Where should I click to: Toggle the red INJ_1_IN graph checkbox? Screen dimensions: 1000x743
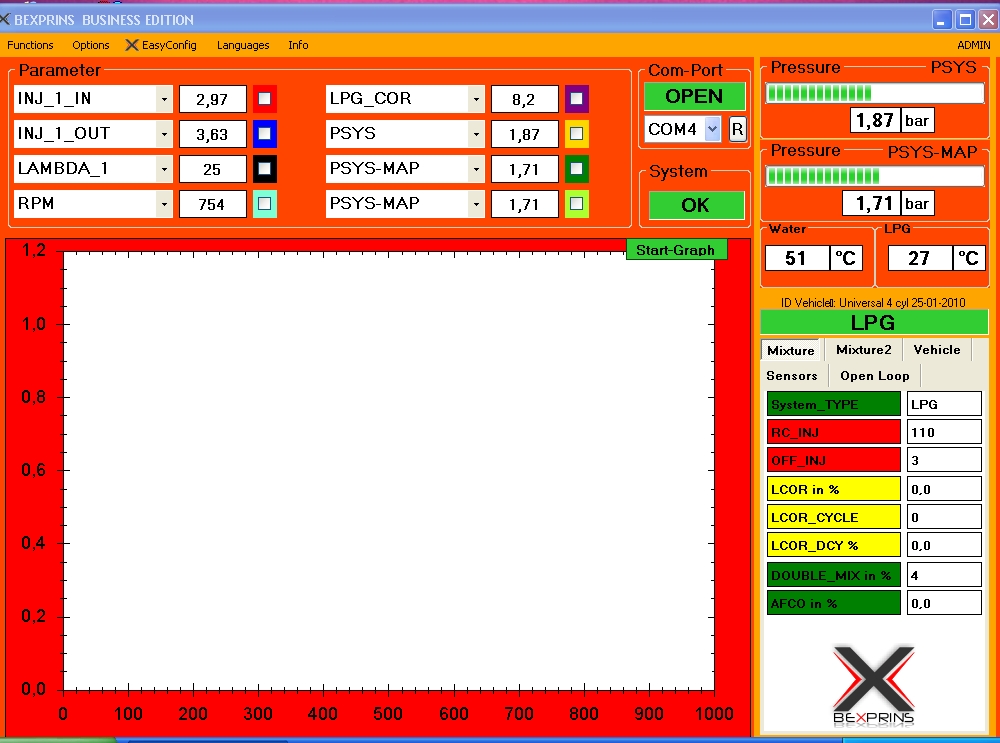(264, 99)
